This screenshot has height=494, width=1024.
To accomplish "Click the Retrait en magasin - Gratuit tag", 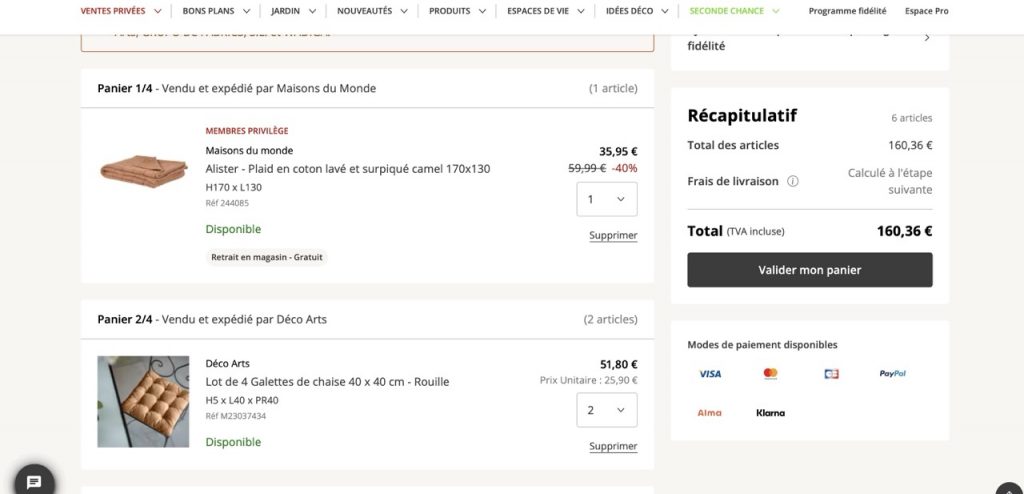I will pyautogui.click(x=266, y=257).
